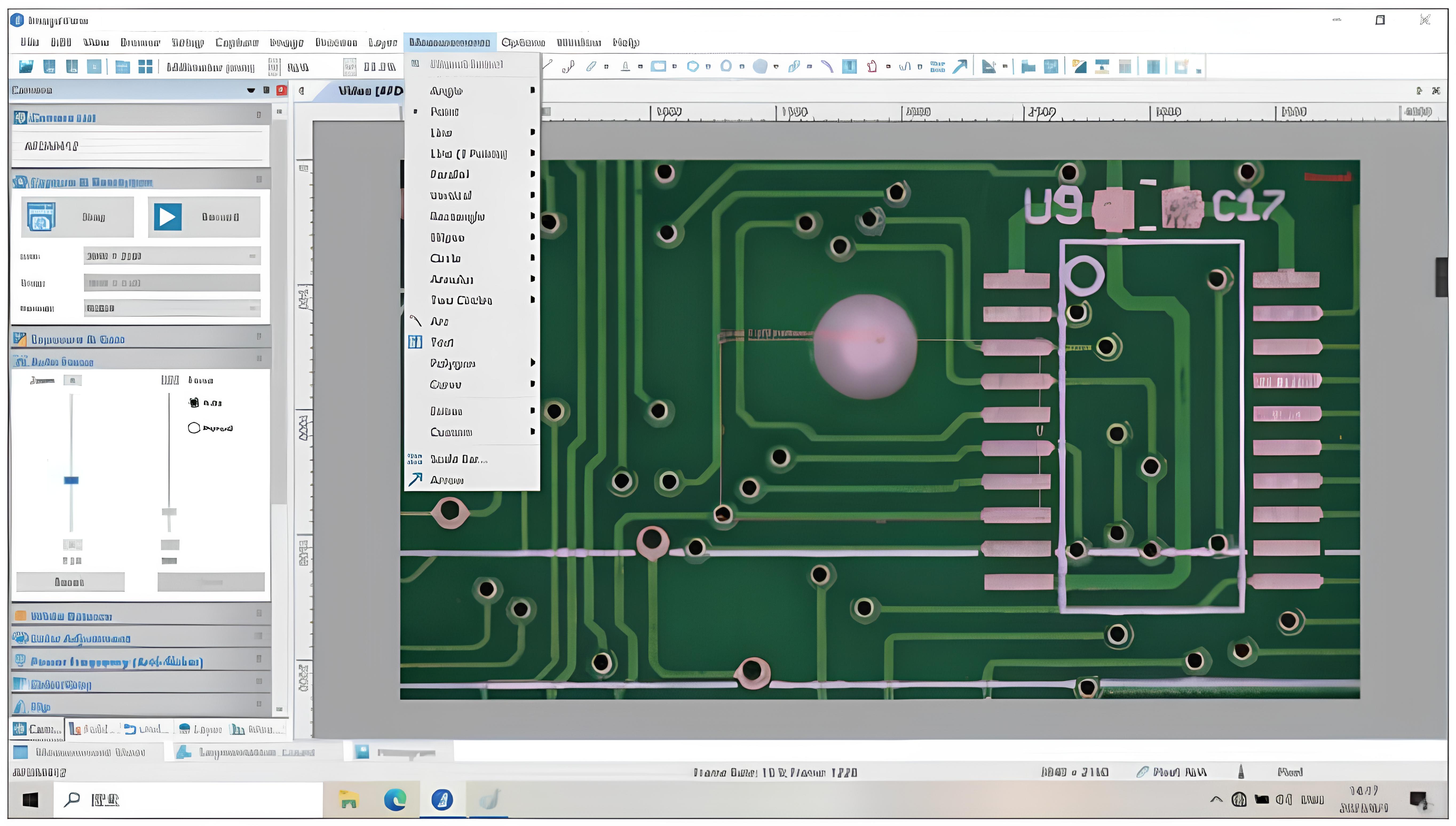Select the unchecked radio option in exposure panel

tap(194, 428)
